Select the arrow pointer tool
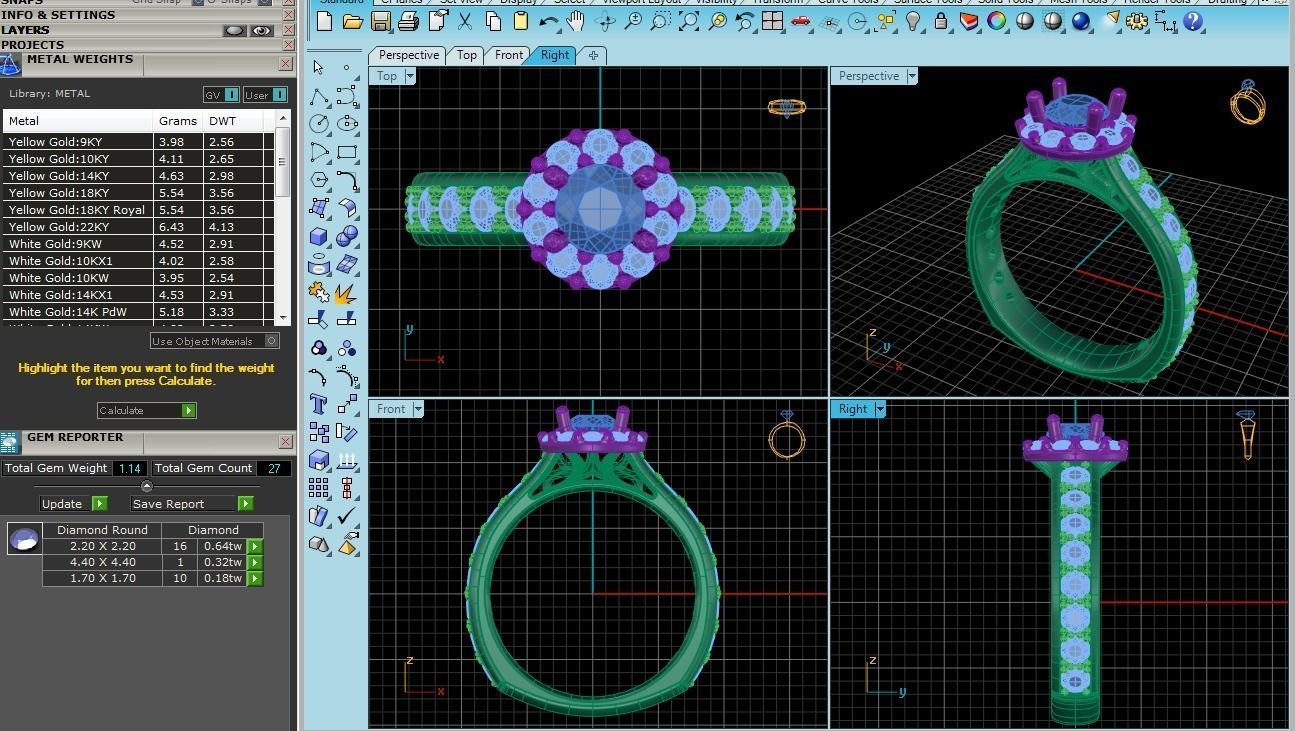The width and height of the screenshot is (1295, 731). [318, 68]
